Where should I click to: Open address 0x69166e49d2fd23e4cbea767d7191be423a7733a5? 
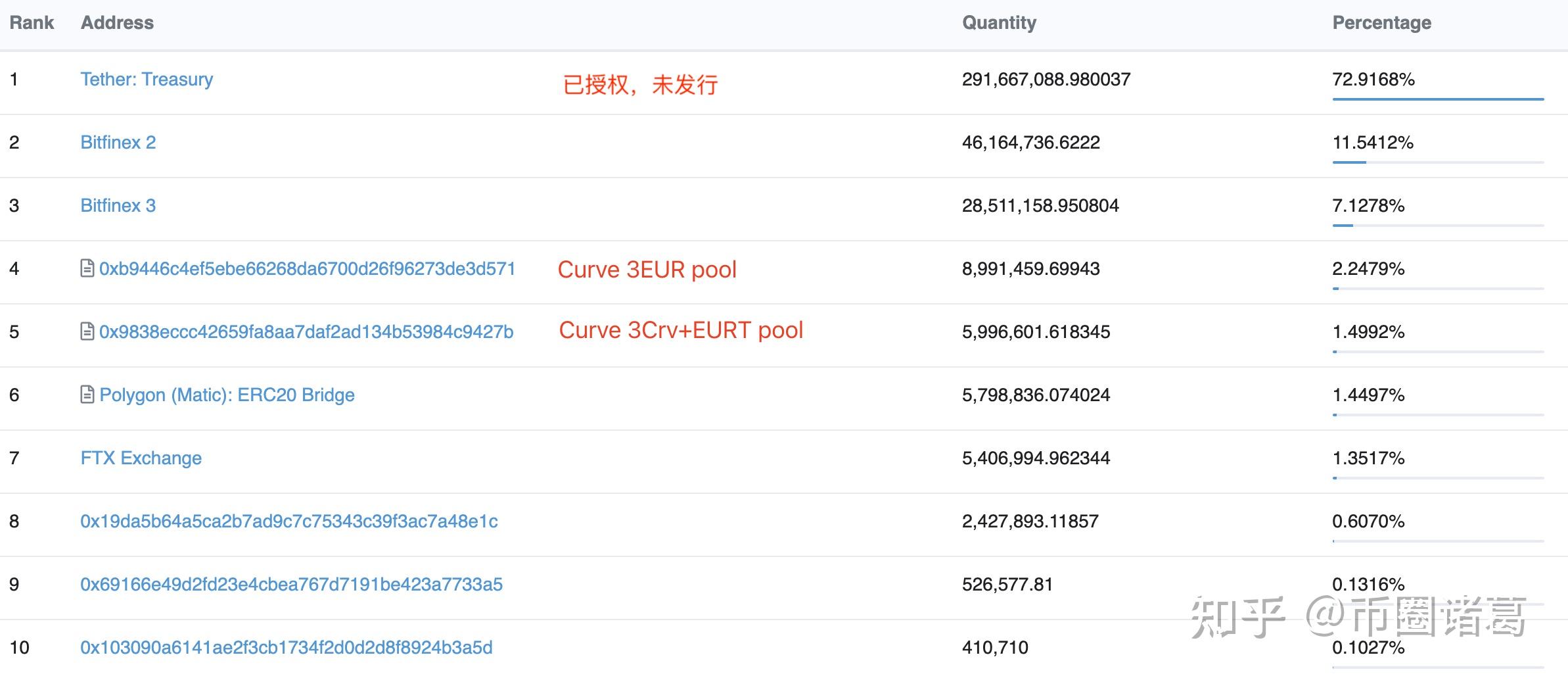pos(292,585)
